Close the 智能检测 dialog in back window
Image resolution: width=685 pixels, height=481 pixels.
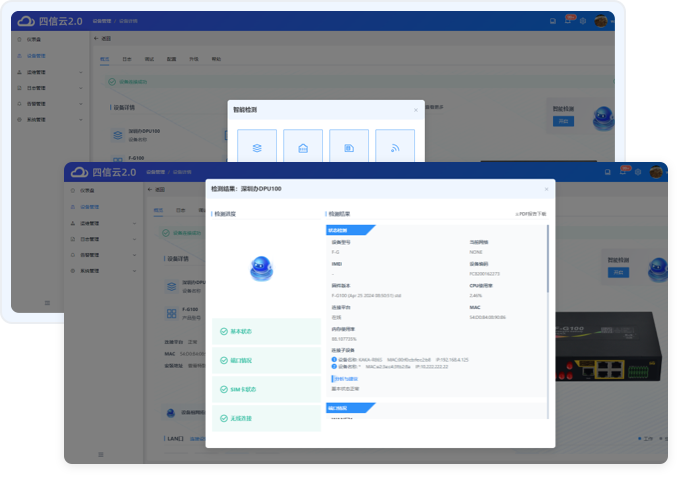[415, 110]
